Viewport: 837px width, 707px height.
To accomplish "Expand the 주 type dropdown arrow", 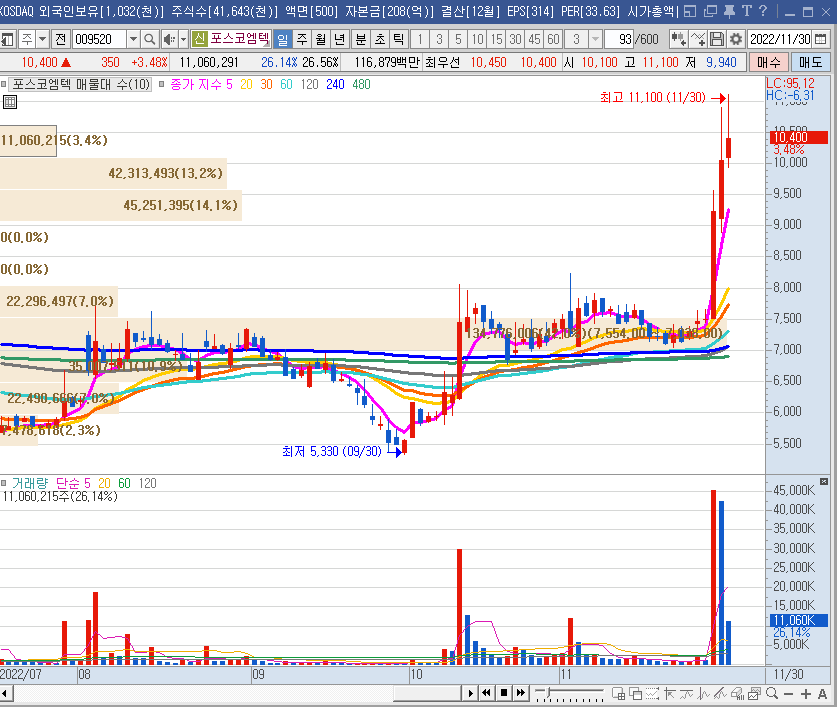I will click(x=43, y=39).
